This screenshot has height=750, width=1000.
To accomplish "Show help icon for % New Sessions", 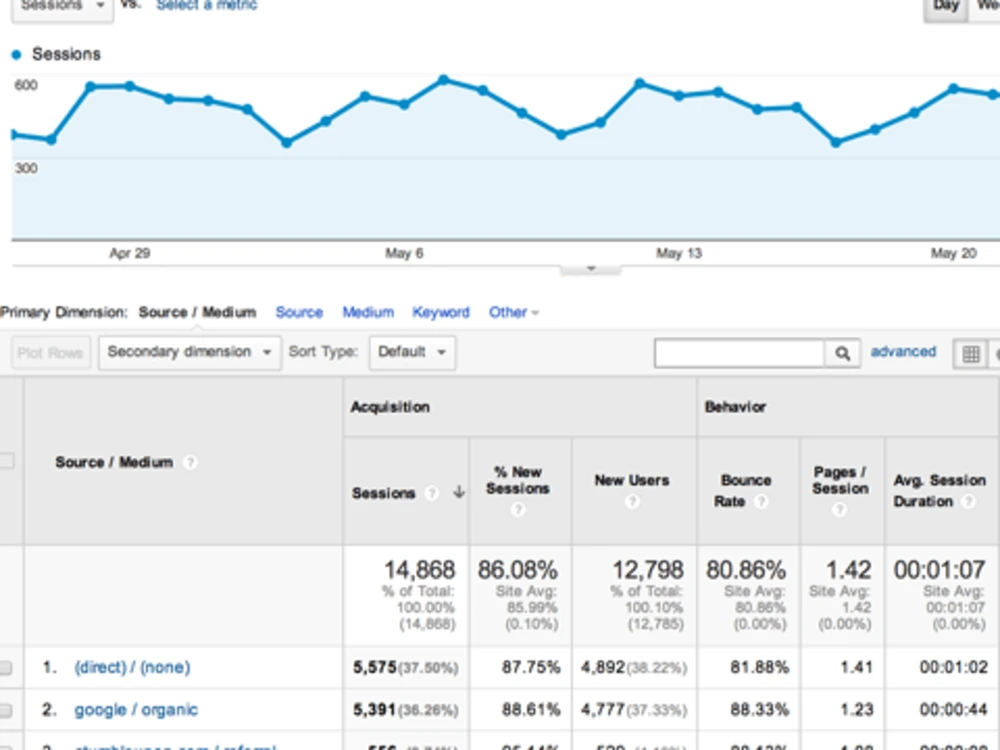I will pos(518,510).
